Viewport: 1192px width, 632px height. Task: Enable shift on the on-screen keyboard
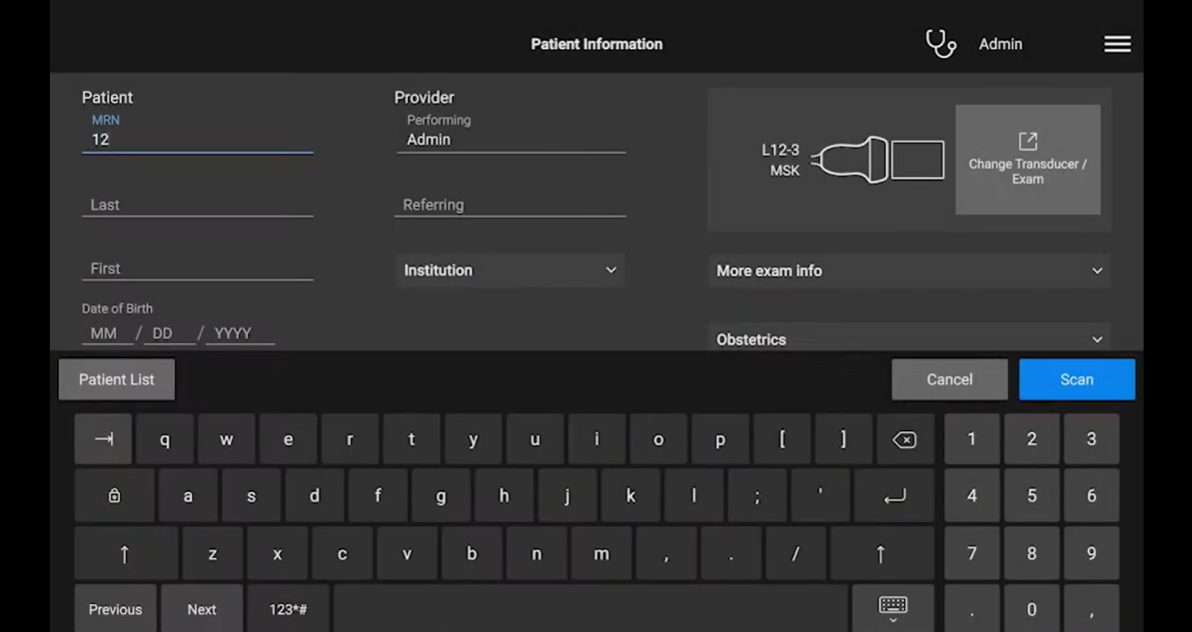(x=124, y=553)
